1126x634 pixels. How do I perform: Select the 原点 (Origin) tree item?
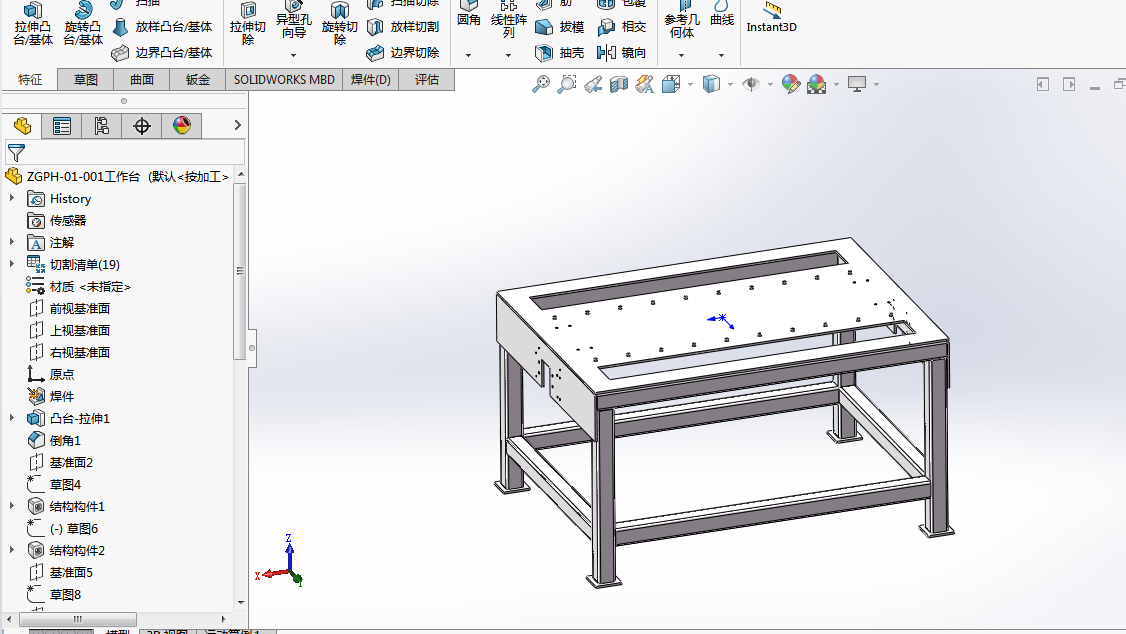[50, 374]
